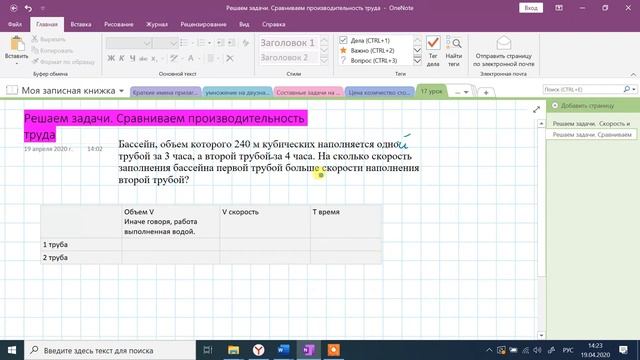The image size is (640, 360).
Task: Click the Вырезать (Cut) scissors icon
Action: (35, 39)
